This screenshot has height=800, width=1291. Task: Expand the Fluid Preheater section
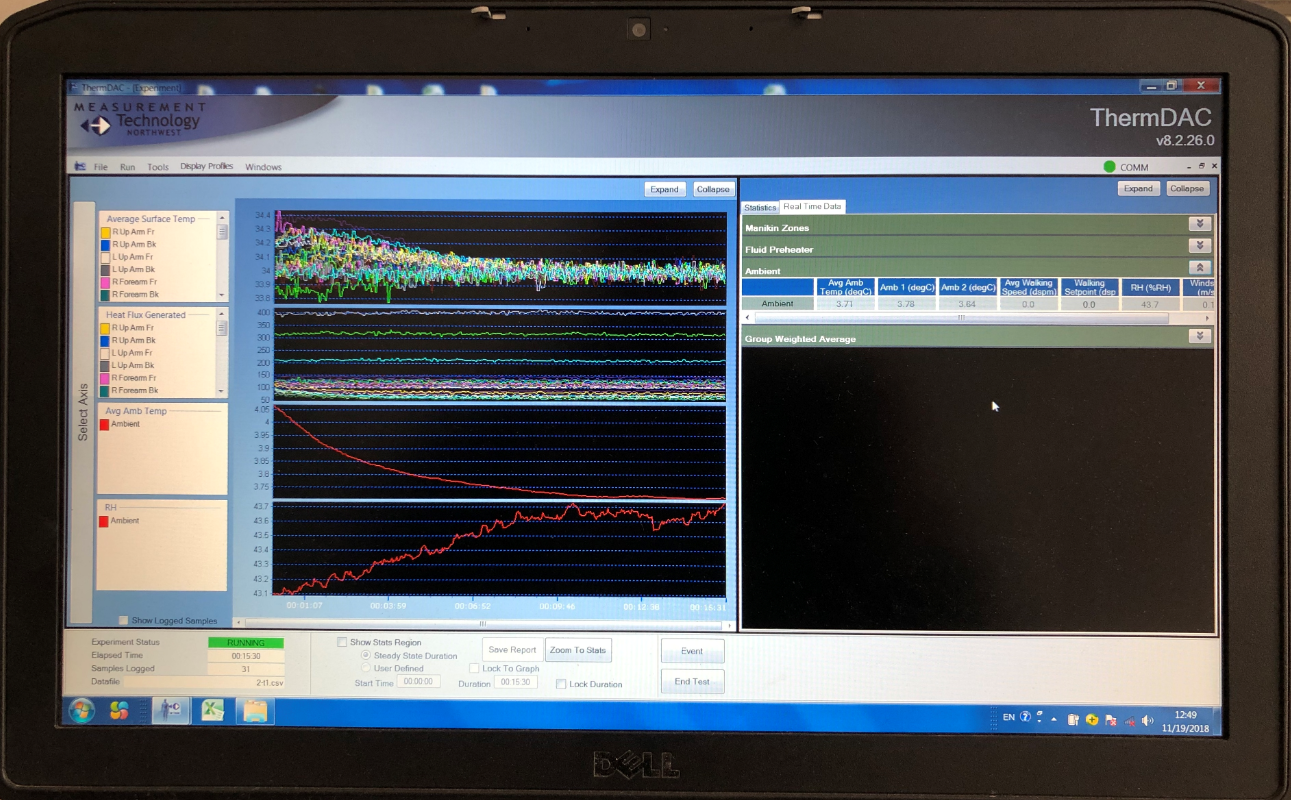coord(1200,246)
